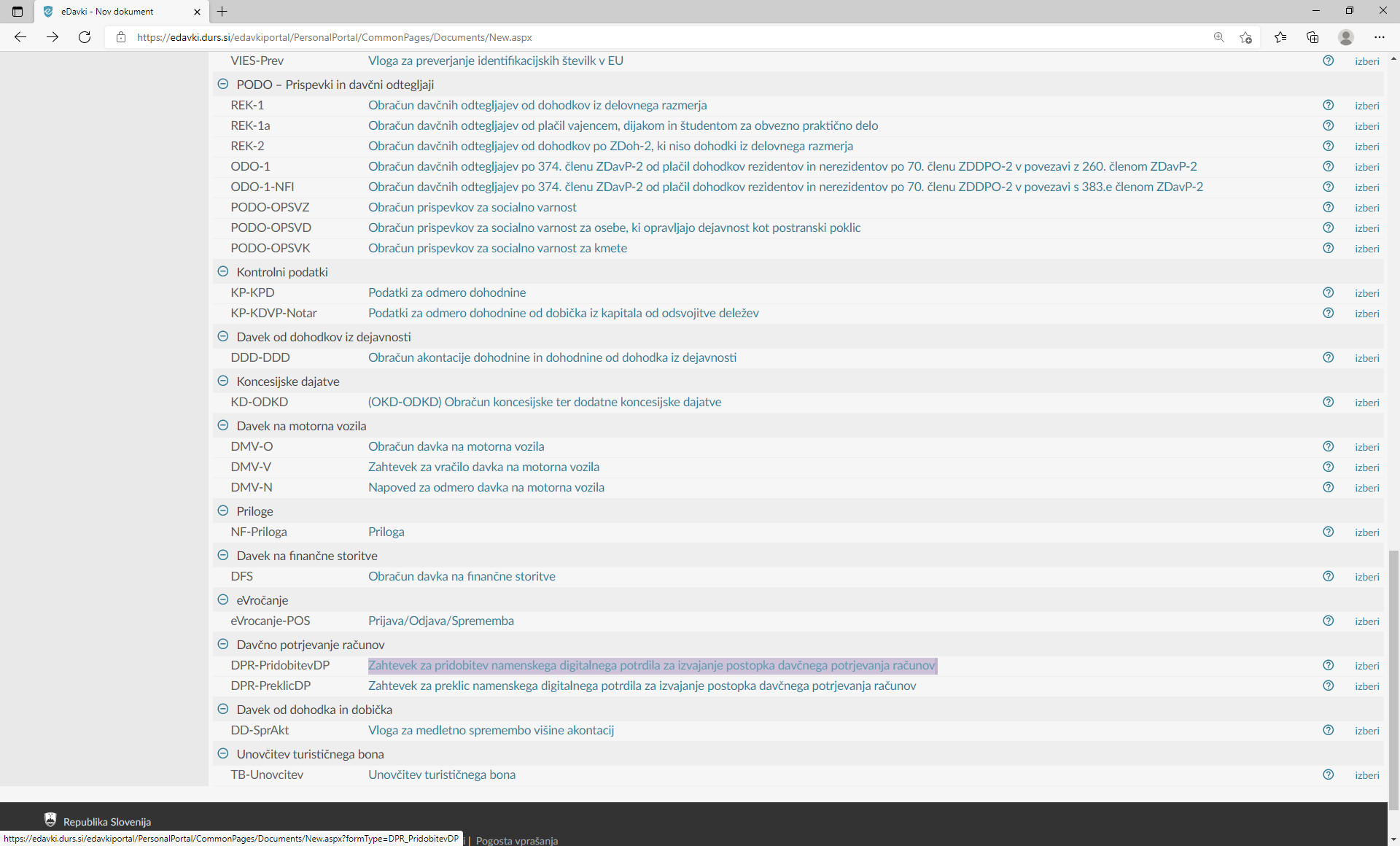Click the browser address bar URL
The width and height of the screenshot is (1400, 846).
point(334,37)
